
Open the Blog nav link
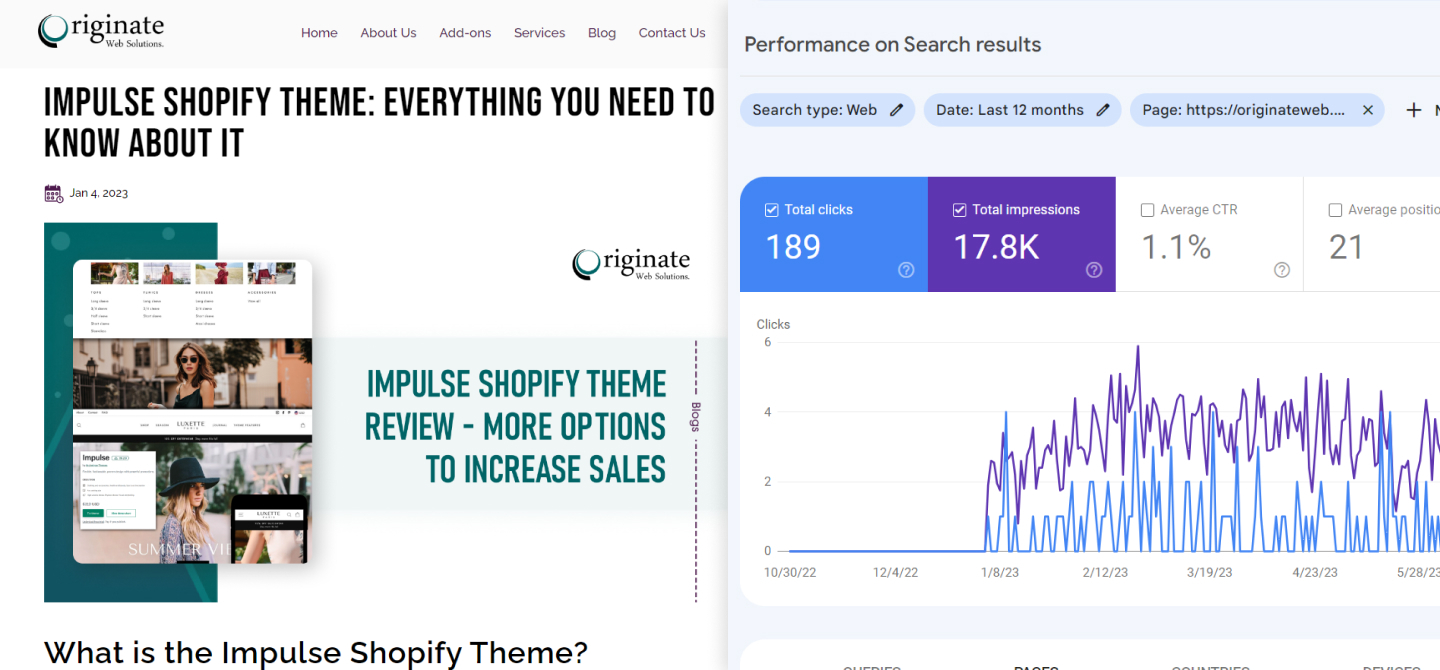tap(602, 33)
